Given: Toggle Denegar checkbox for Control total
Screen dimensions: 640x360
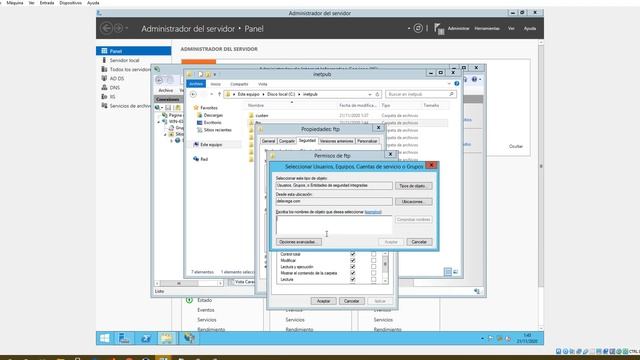Looking at the screenshot, I should coord(373,254).
